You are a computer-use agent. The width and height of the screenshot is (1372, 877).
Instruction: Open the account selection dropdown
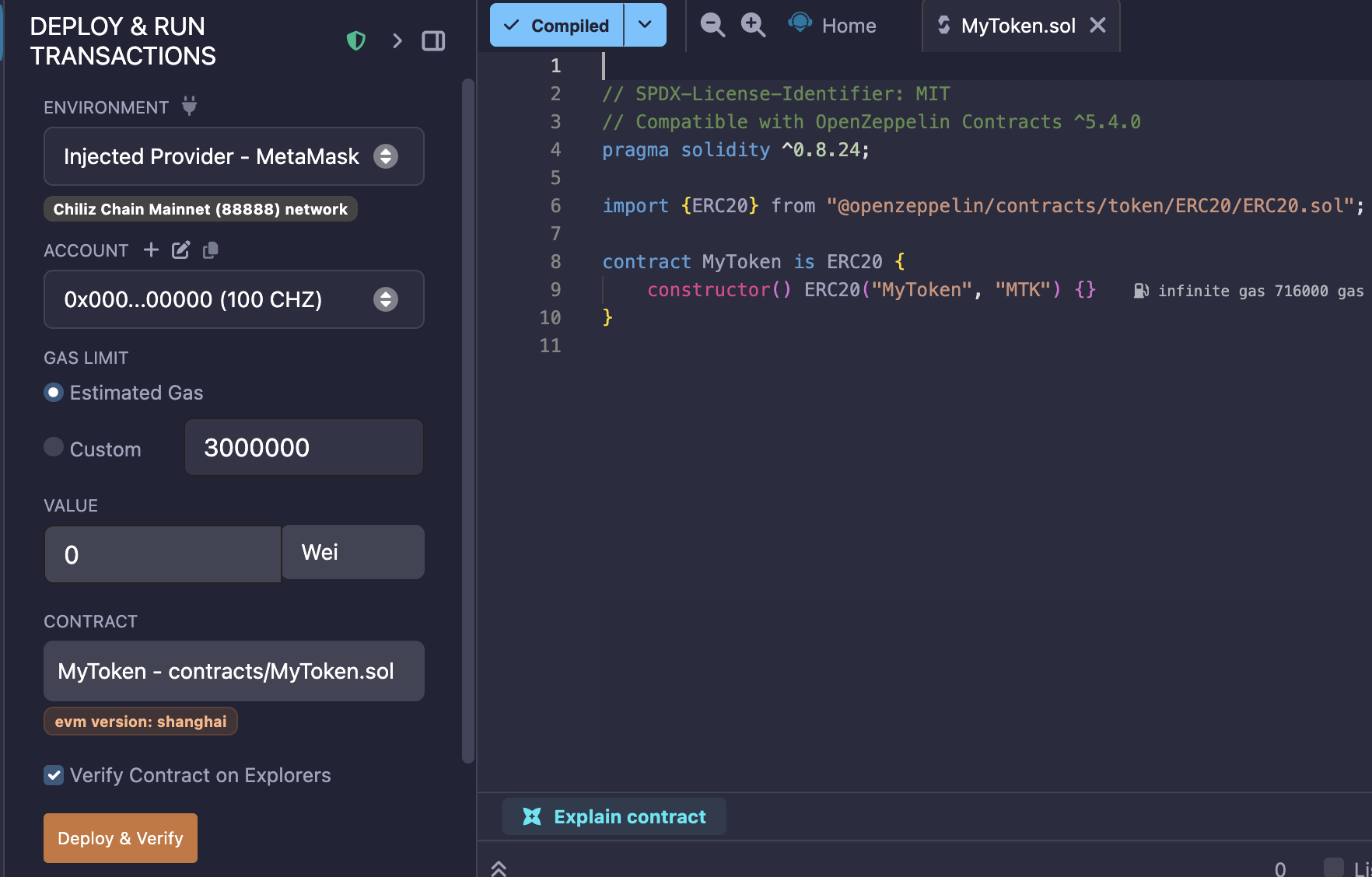pyautogui.click(x=233, y=299)
